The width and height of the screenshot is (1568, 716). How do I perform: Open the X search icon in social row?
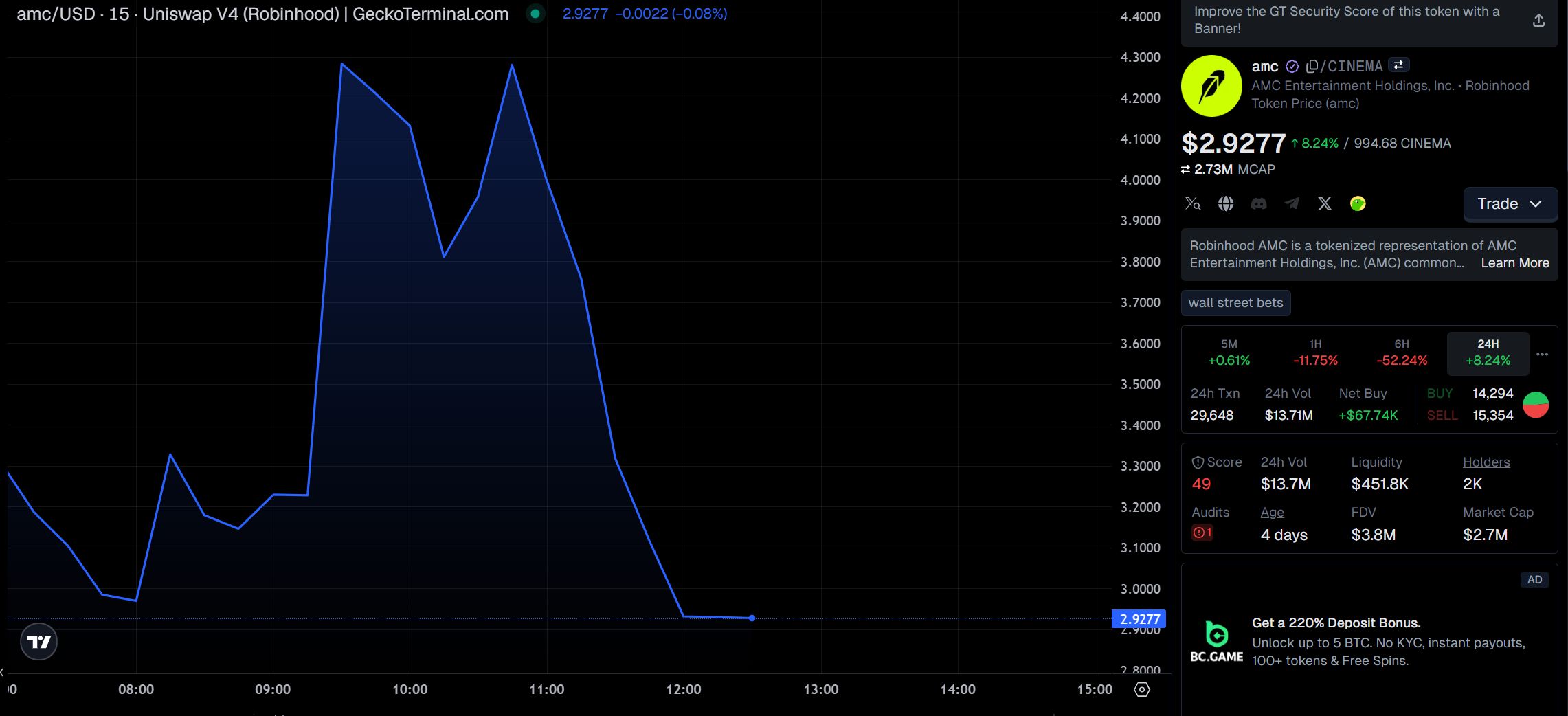(1193, 203)
